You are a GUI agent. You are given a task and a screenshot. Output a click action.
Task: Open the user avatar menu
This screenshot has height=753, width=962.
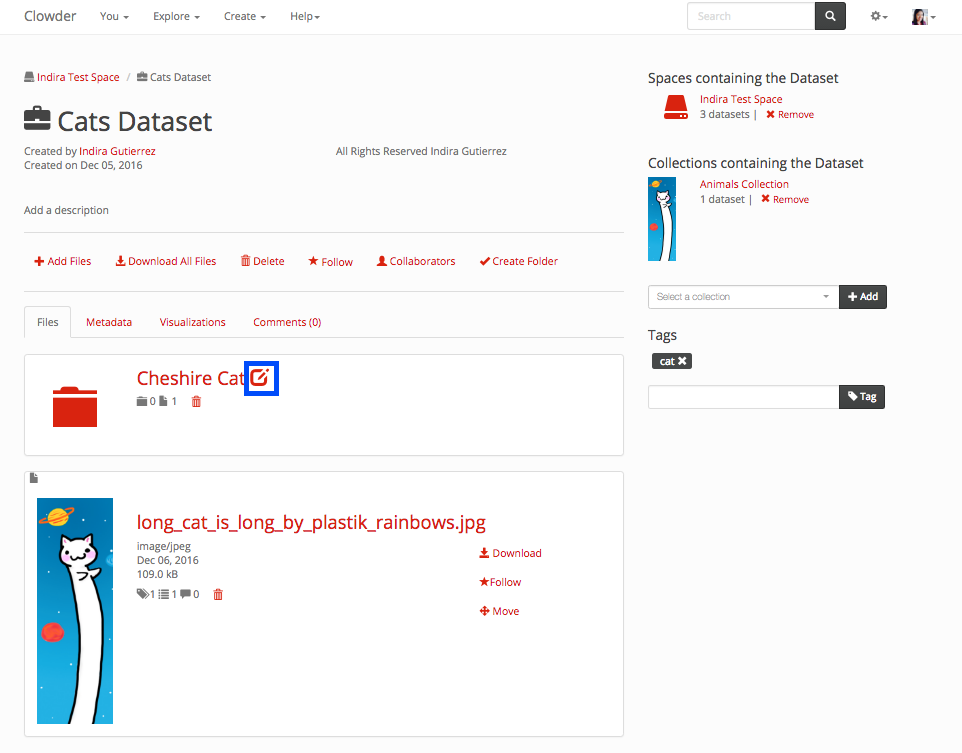click(923, 17)
